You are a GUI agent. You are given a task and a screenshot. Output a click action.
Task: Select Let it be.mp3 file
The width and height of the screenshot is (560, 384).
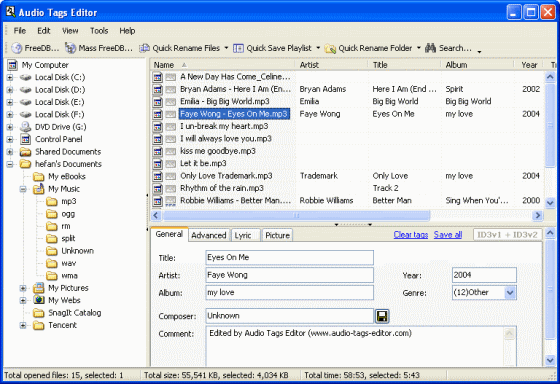[x=203, y=163]
